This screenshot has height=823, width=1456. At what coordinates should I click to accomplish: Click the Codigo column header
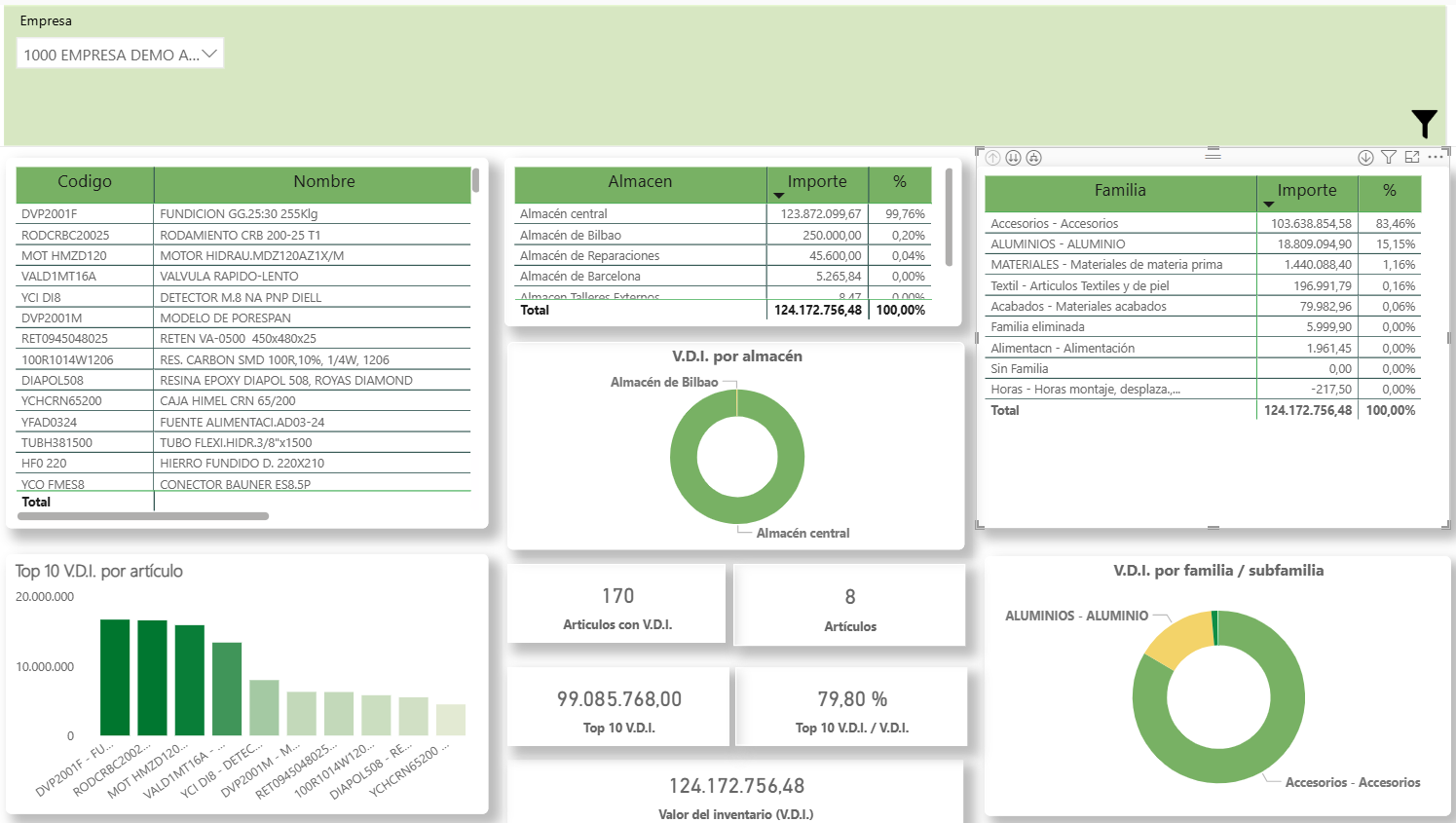point(85,182)
